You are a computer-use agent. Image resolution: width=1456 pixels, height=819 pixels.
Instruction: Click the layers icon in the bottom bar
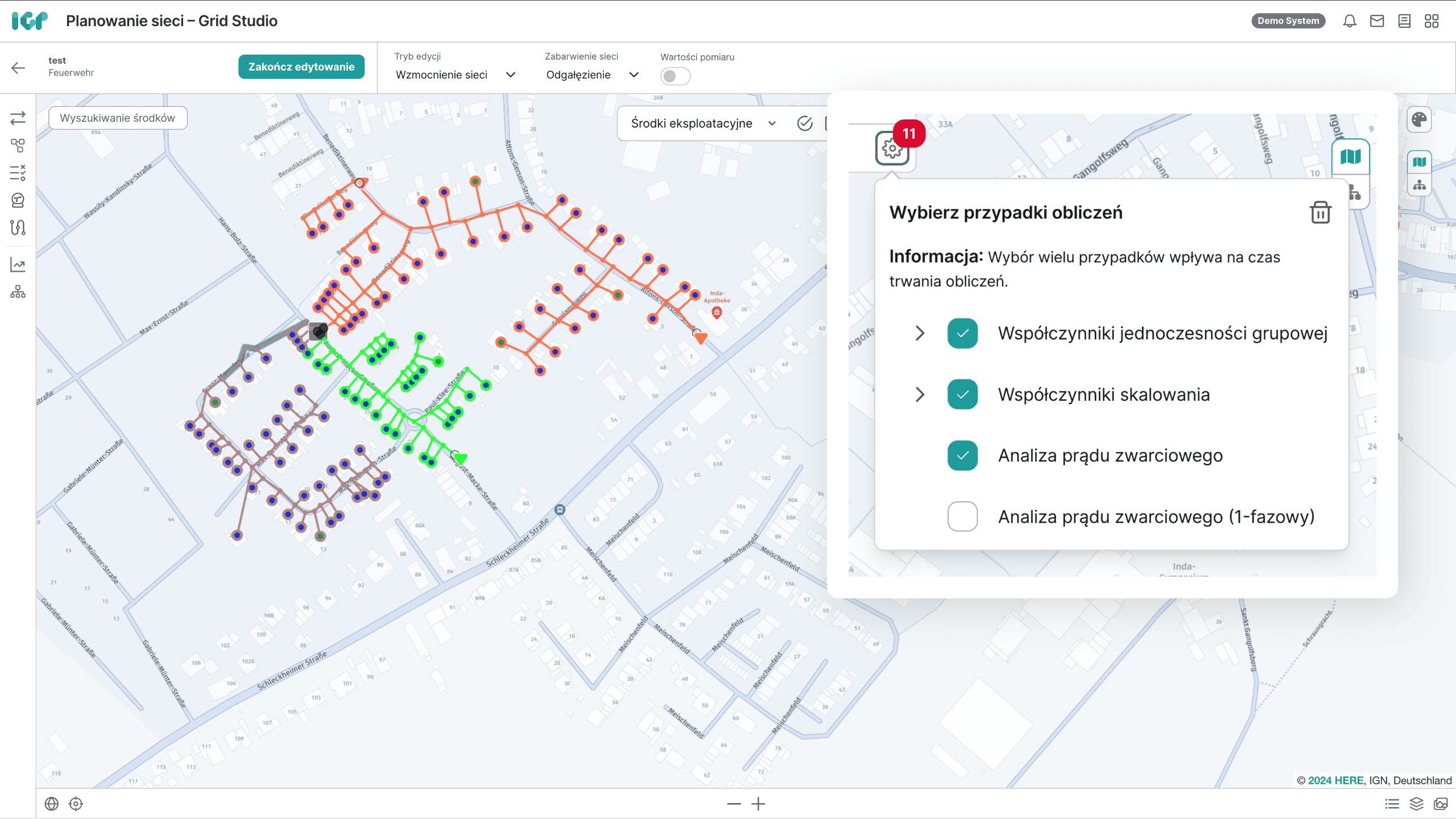(1416, 804)
